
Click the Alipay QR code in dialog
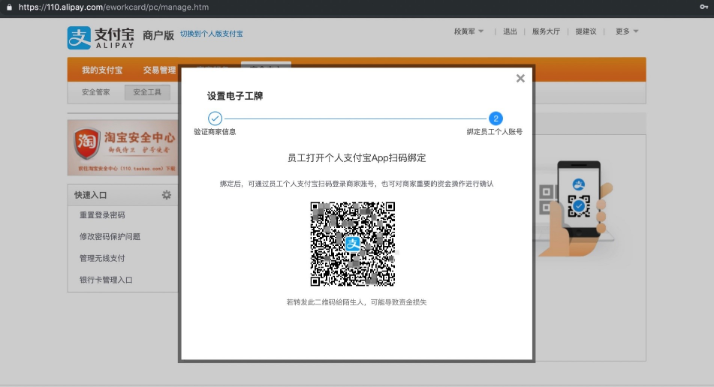coord(352,244)
